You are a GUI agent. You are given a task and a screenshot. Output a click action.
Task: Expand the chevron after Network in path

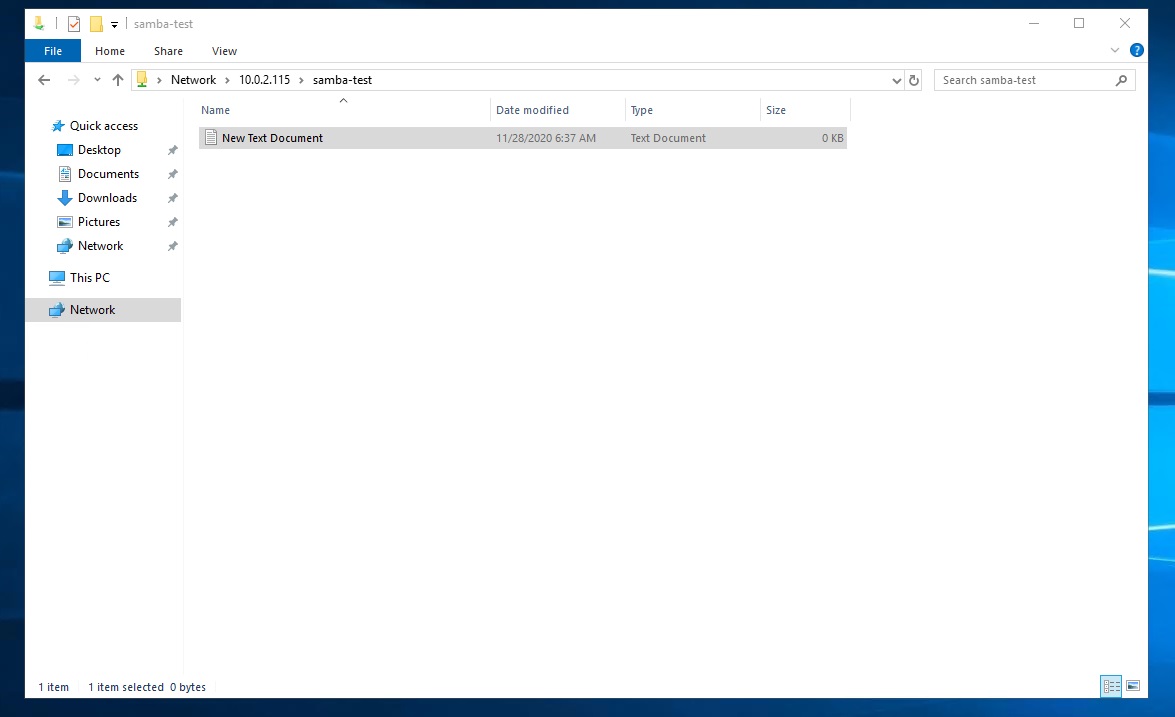[x=227, y=80]
